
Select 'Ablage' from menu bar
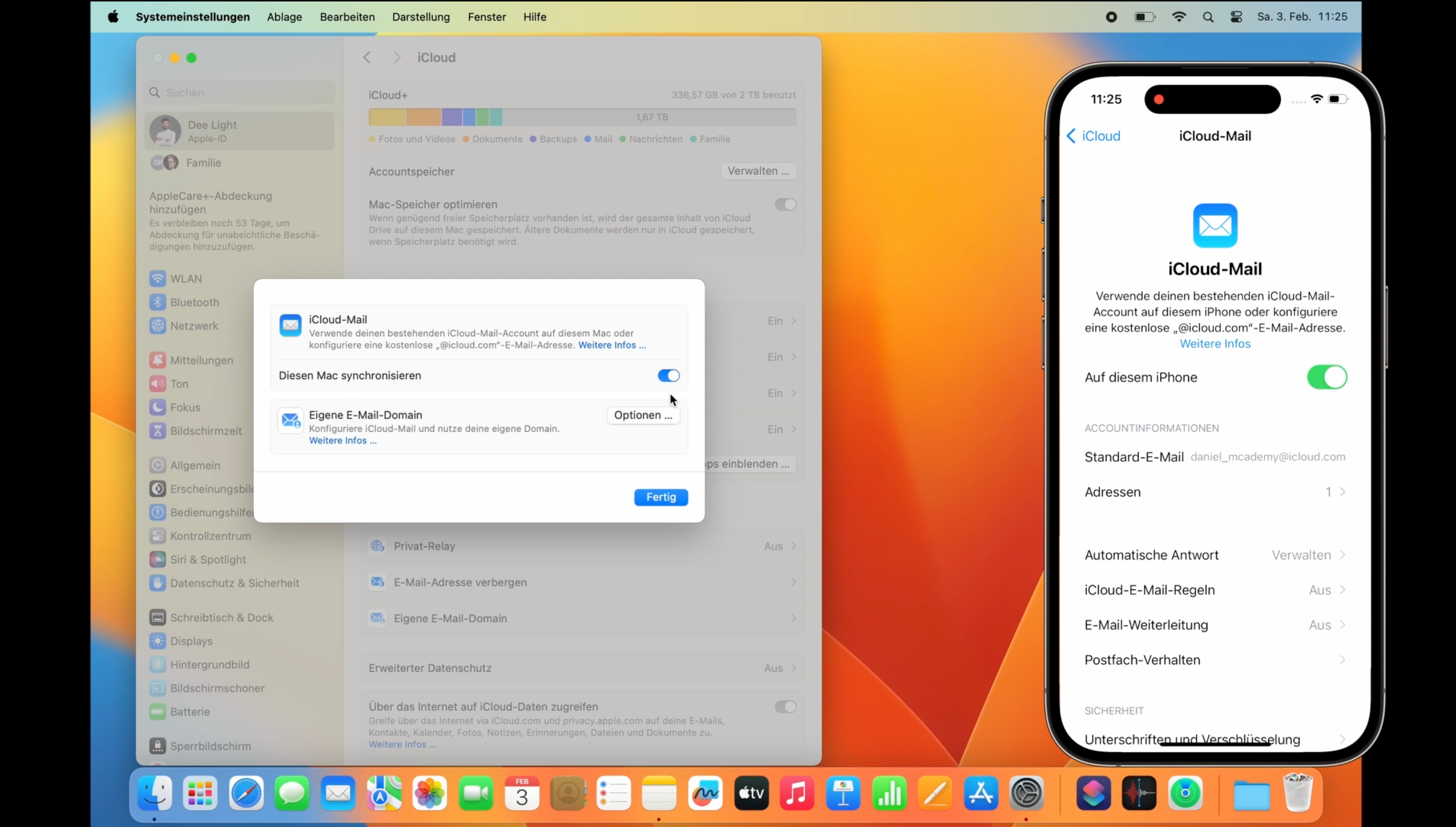point(284,17)
